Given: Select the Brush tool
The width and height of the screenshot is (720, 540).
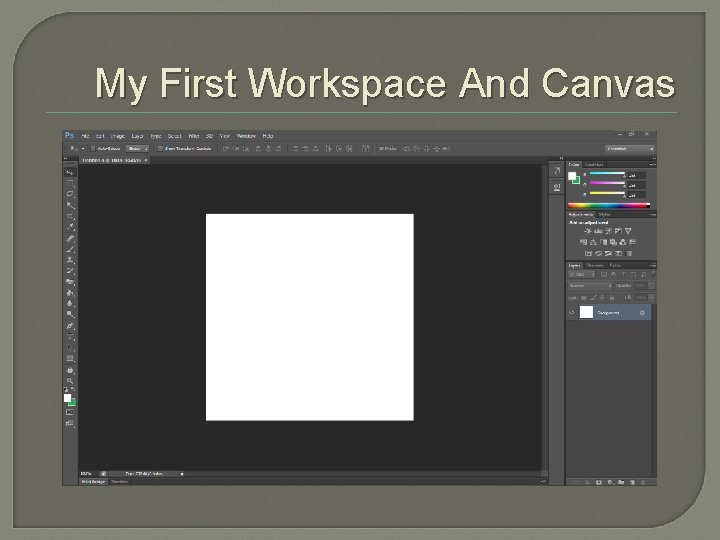Looking at the screenshot, I should (x=70, y=249).
